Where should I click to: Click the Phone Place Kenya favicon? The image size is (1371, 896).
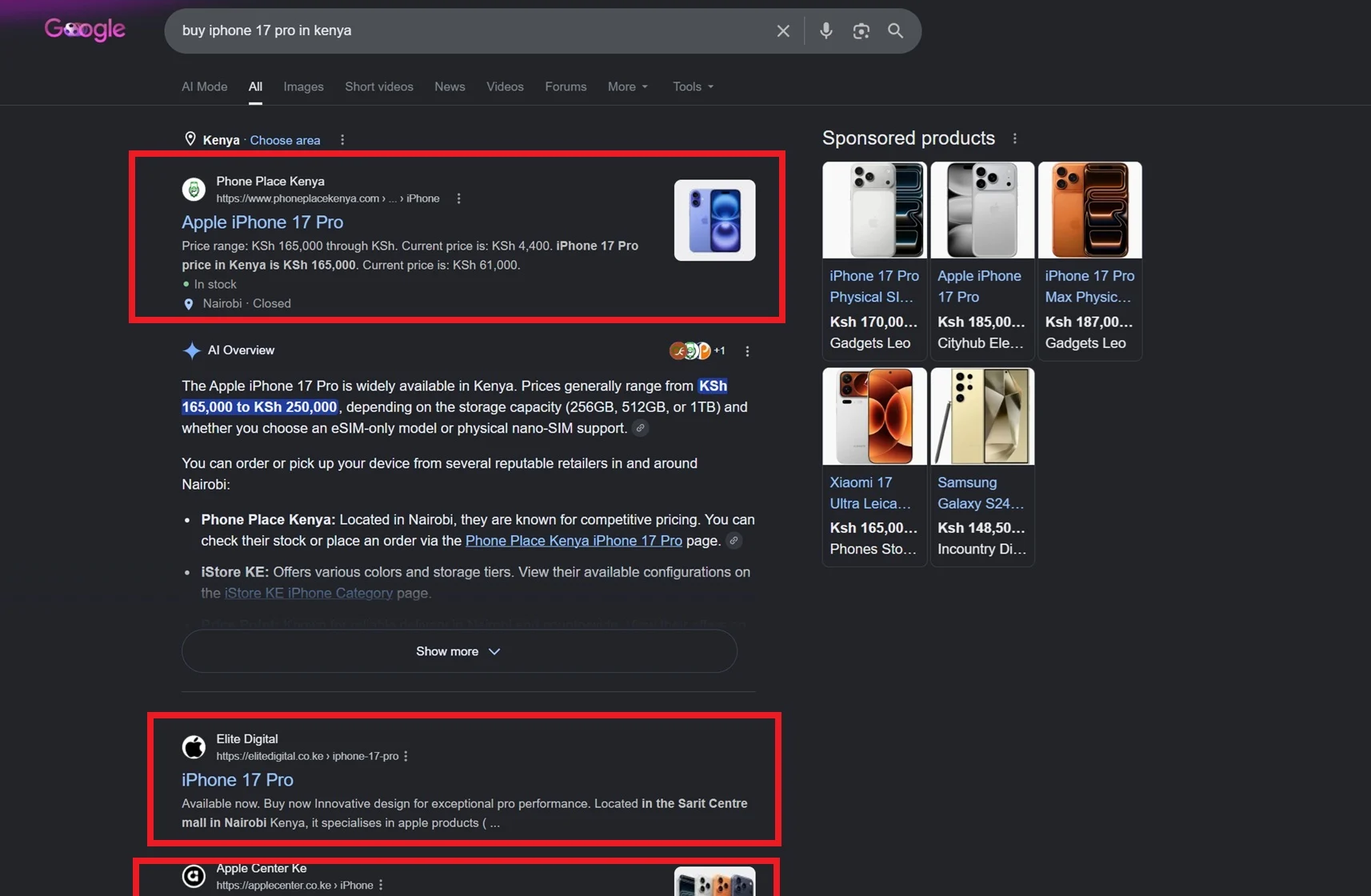(x=194, y=190)
